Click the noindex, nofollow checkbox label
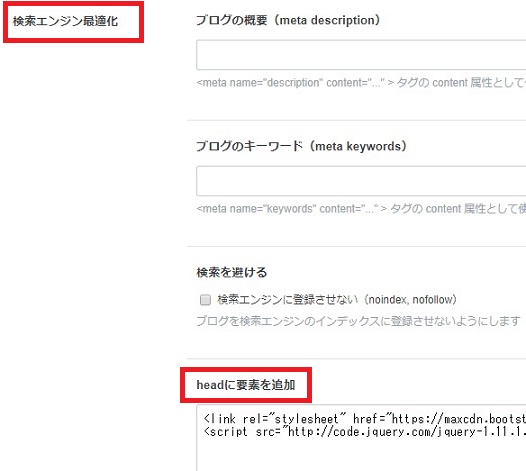 337,300
